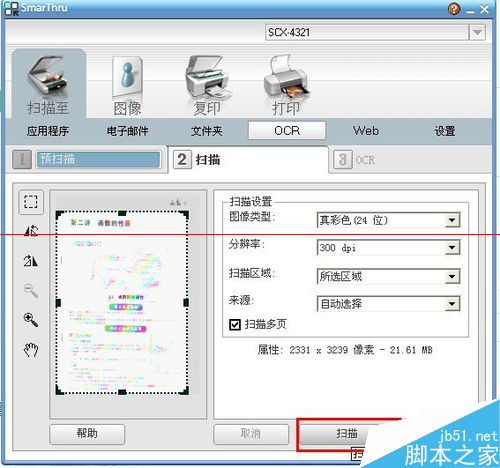The image size is (500, 468).
Task: Open the Print (打印) section
Action: click(x=287, y=86)
